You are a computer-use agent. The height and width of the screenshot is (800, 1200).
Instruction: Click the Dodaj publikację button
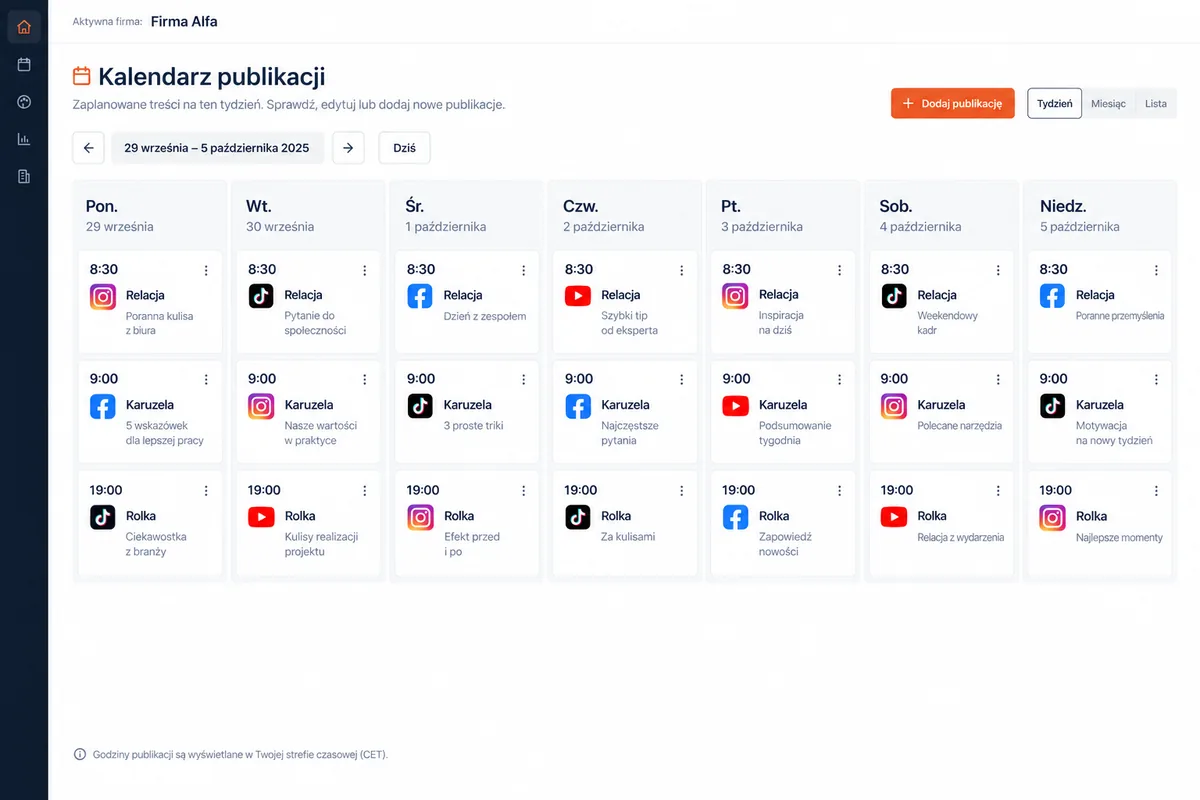(953, 104)
